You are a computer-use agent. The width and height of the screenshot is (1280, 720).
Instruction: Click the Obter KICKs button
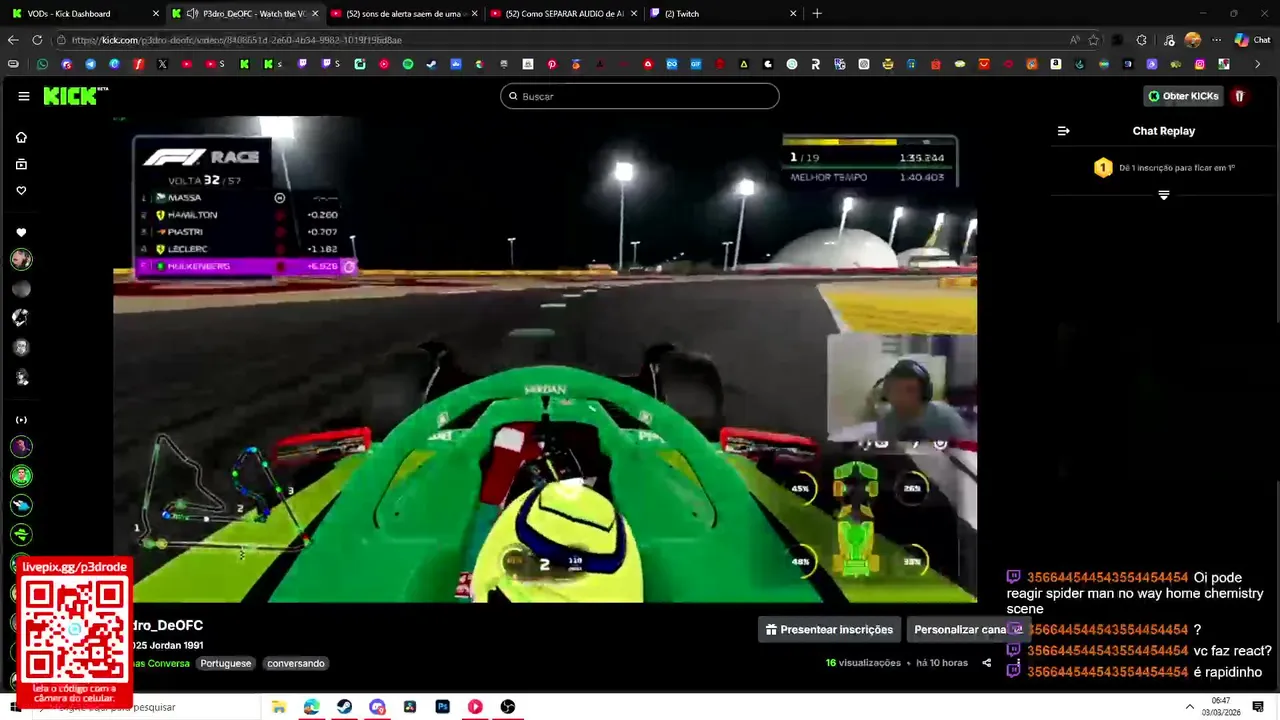click(1184, 96)
